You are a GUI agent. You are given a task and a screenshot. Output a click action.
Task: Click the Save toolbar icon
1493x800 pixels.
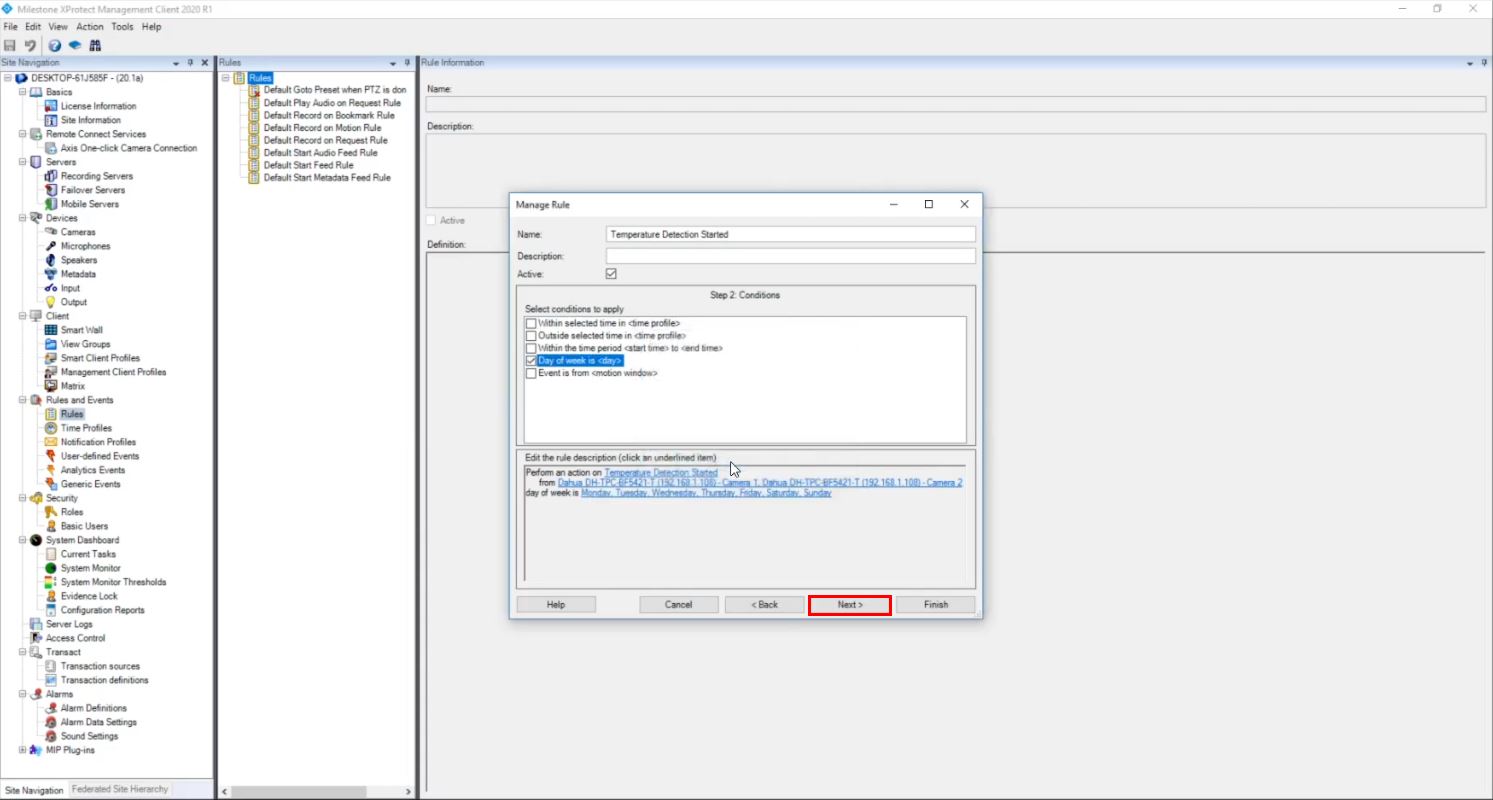(10, 45)
